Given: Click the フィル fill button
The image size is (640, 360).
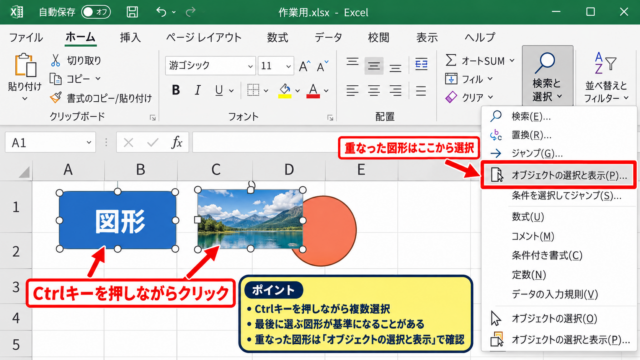Looking at the screenshot, I should (x=469, y=79).
